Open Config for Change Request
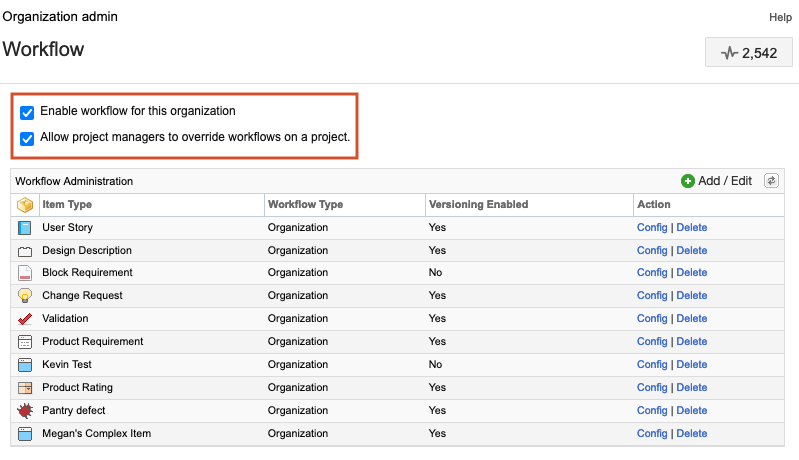The height and width of the screenshot is (460, 799). [652, 295]
